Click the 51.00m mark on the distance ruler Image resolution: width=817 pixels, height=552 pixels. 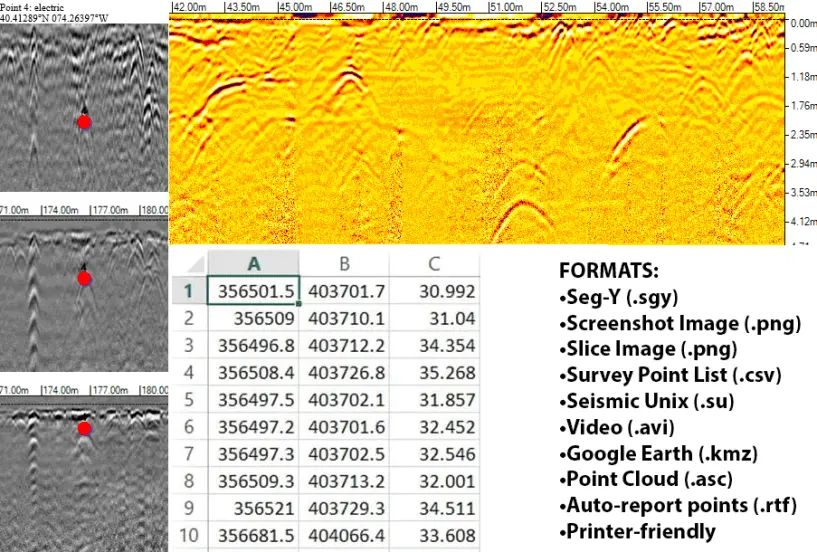506,7
